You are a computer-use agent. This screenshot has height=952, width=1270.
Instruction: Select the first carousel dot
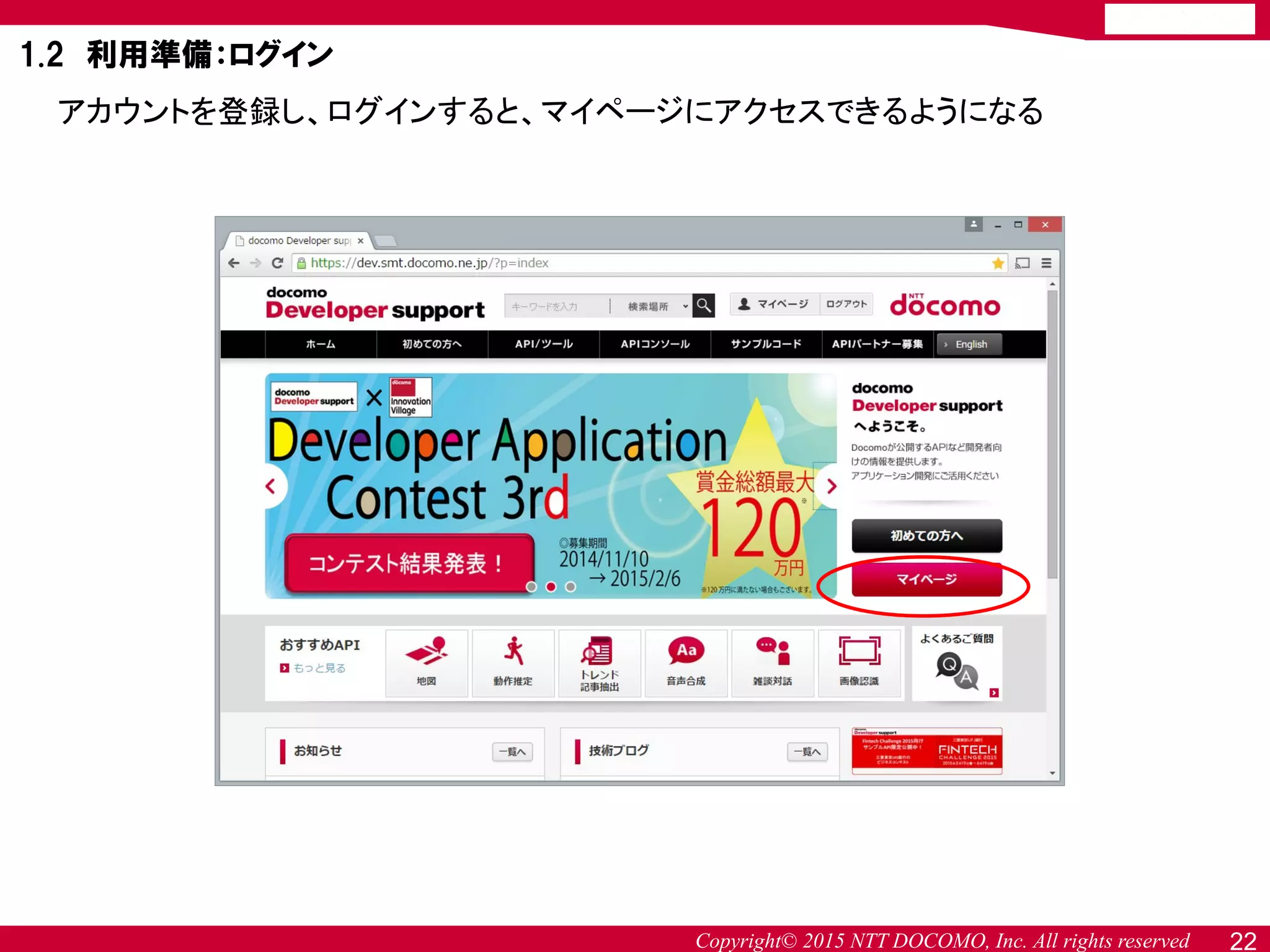point(531,586)
